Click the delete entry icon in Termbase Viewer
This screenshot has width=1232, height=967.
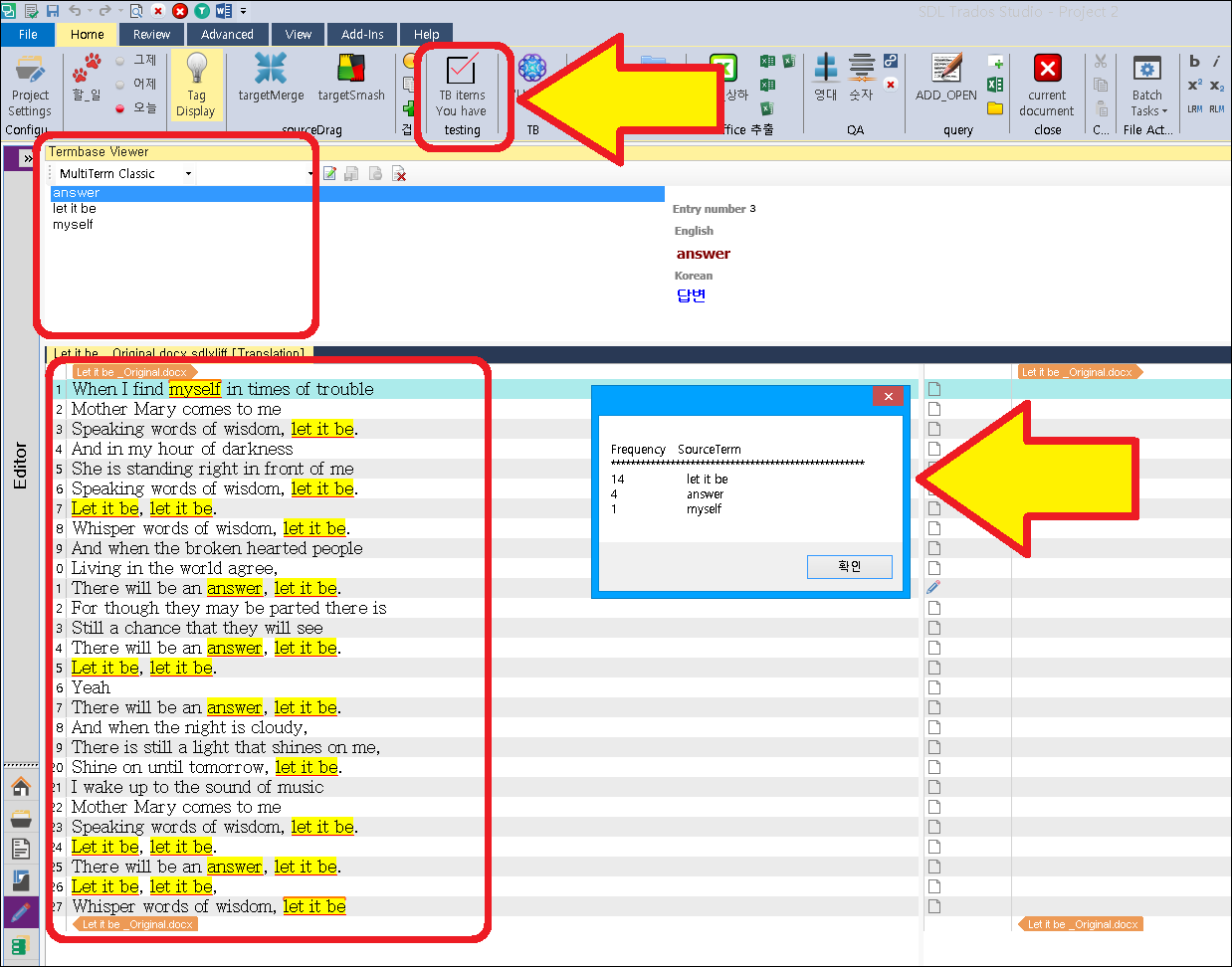[399, 174]
